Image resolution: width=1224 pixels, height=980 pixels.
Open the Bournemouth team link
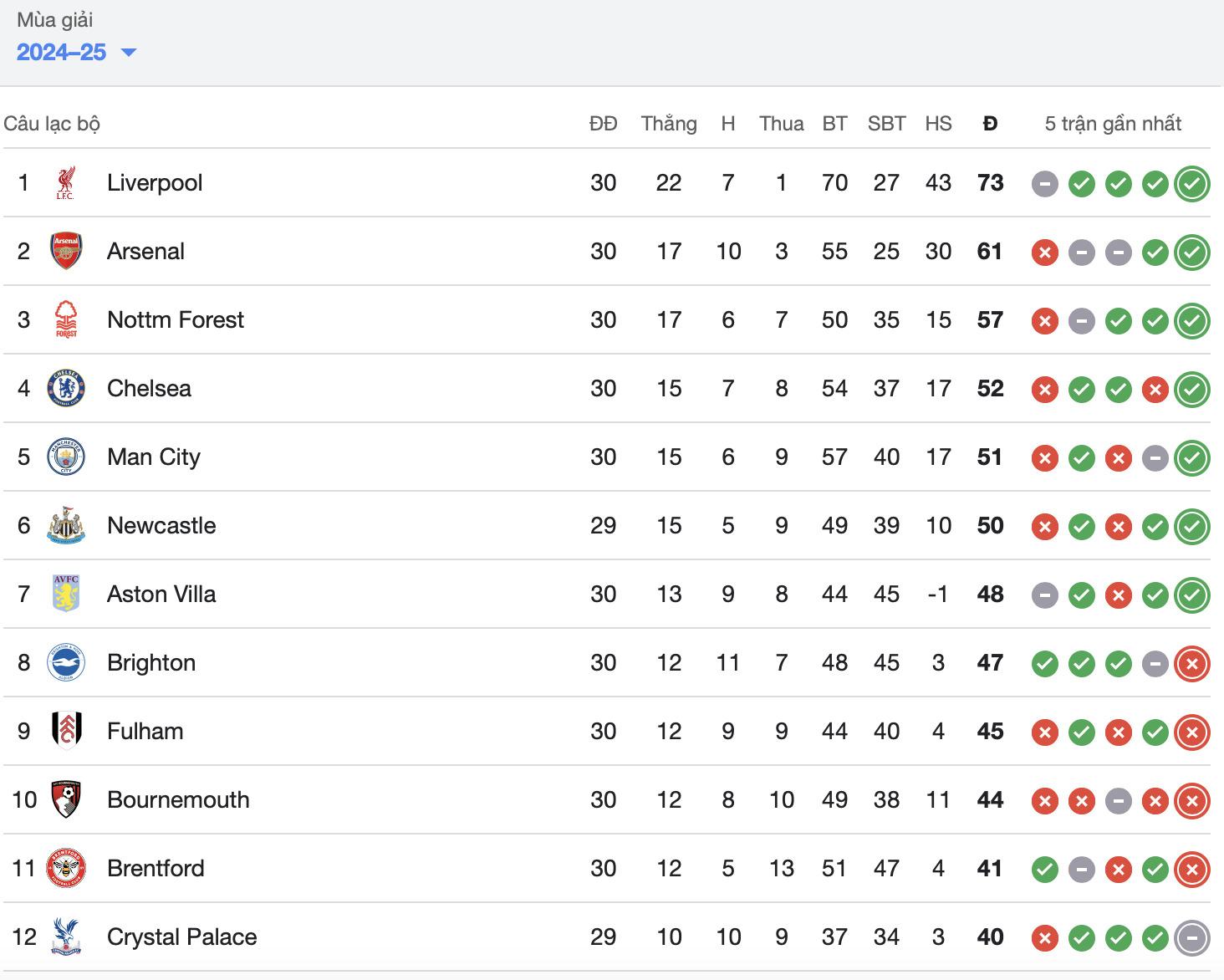[x=178, y=800]
